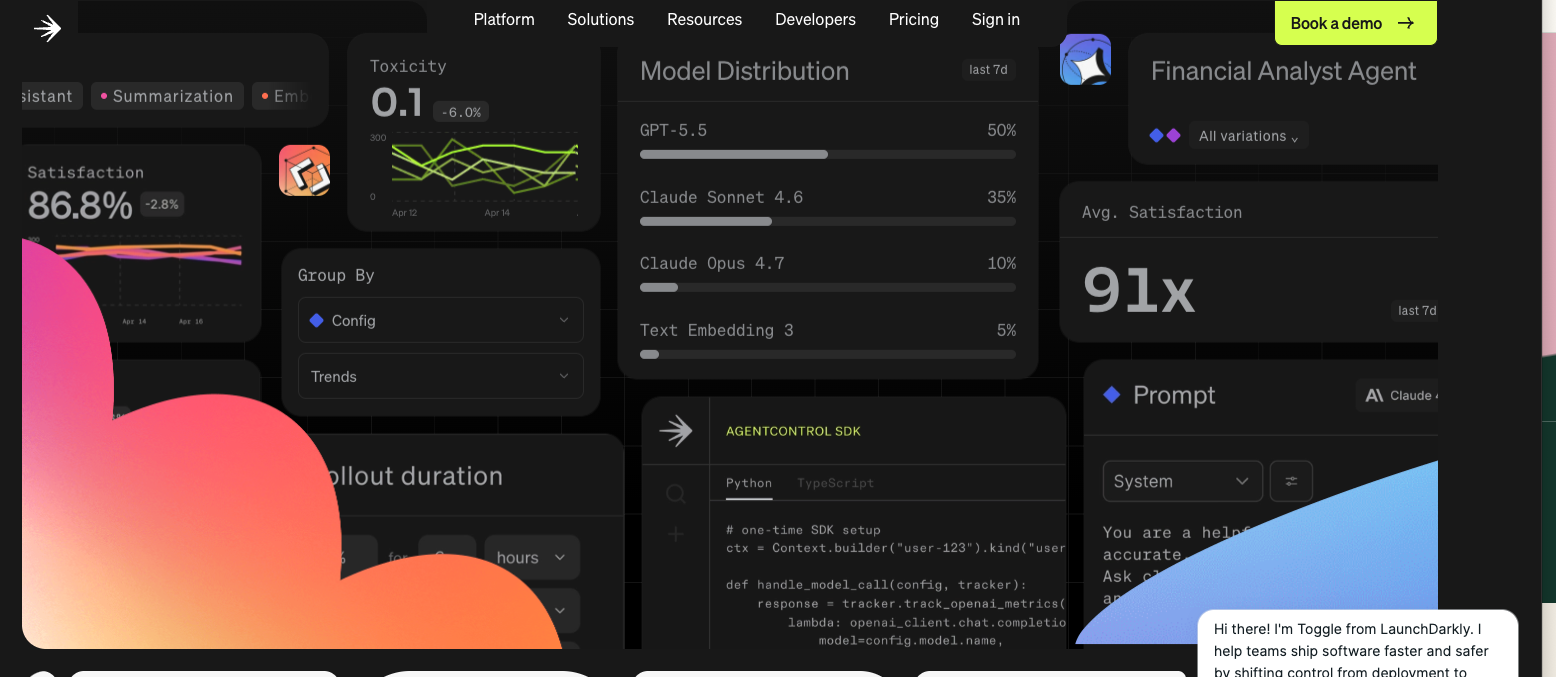Click the LaunchDarkly logo in the header

pyautogui.click(x=47, y=28)
